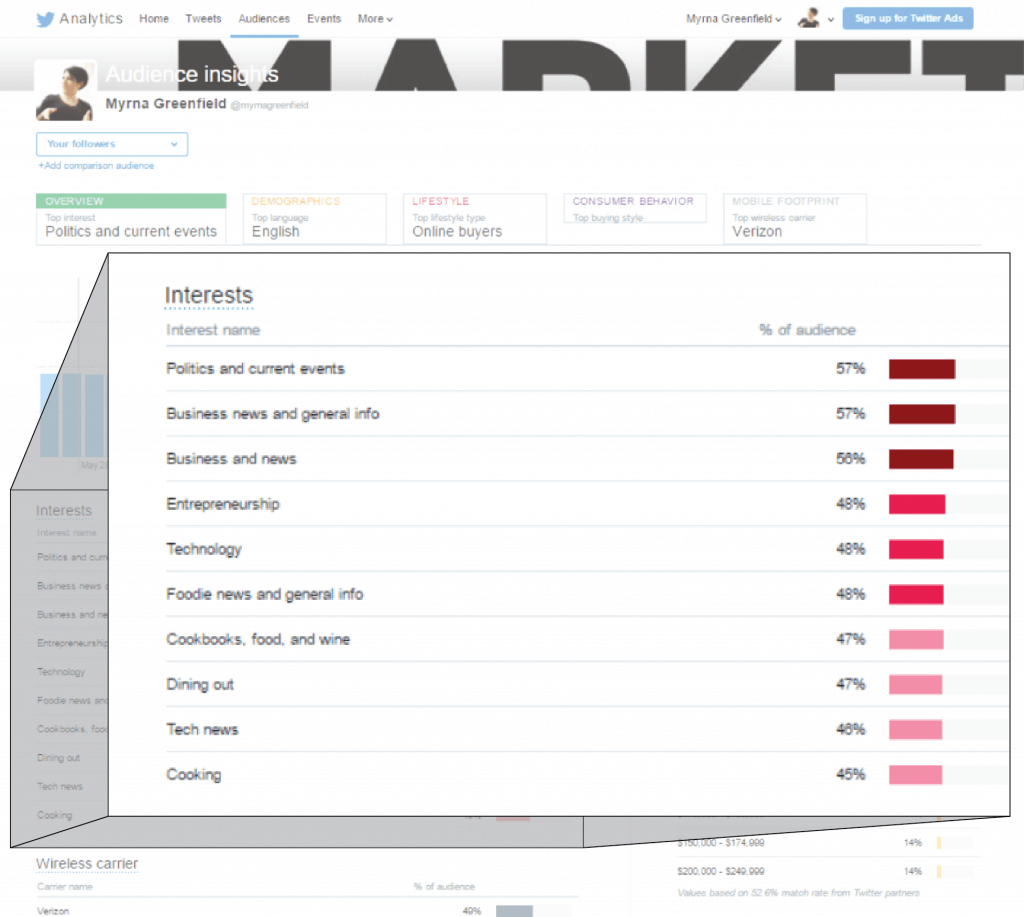Open the More navigation dropdown
1024x917 pixels.
click(374, 18)
